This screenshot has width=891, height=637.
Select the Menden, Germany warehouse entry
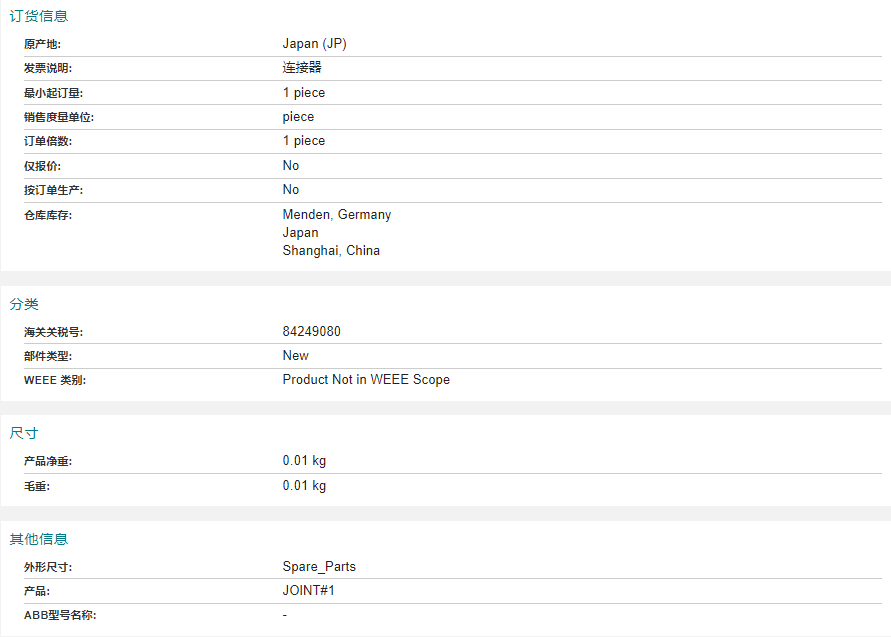coord(336,214)
